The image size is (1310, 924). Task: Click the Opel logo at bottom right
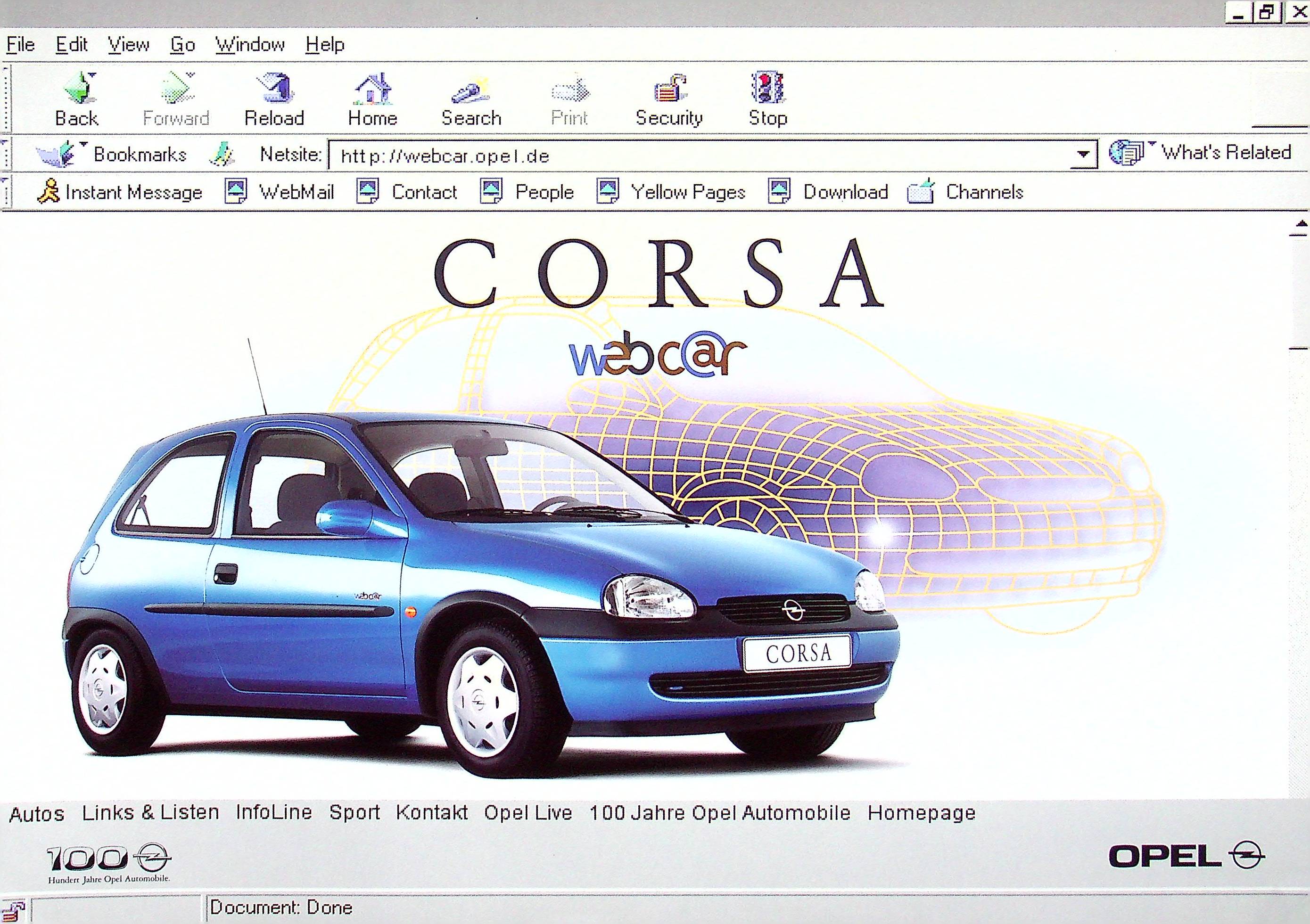click(1186, 856)
